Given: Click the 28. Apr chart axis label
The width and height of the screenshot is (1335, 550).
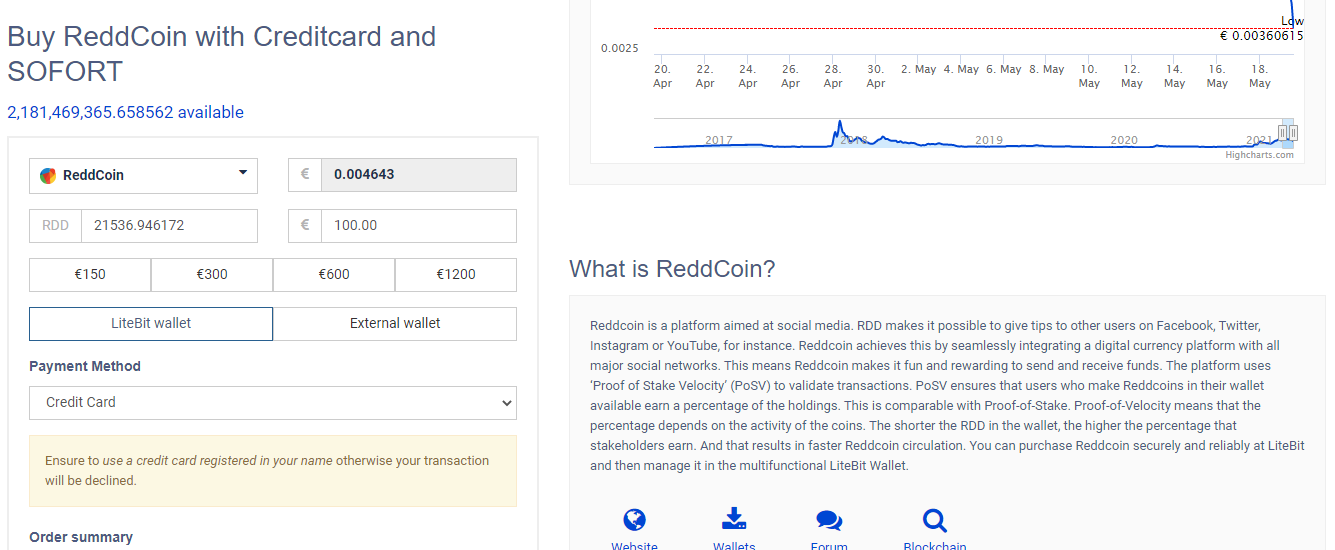Looking at the screenshot, I should (x=833, y=76).
